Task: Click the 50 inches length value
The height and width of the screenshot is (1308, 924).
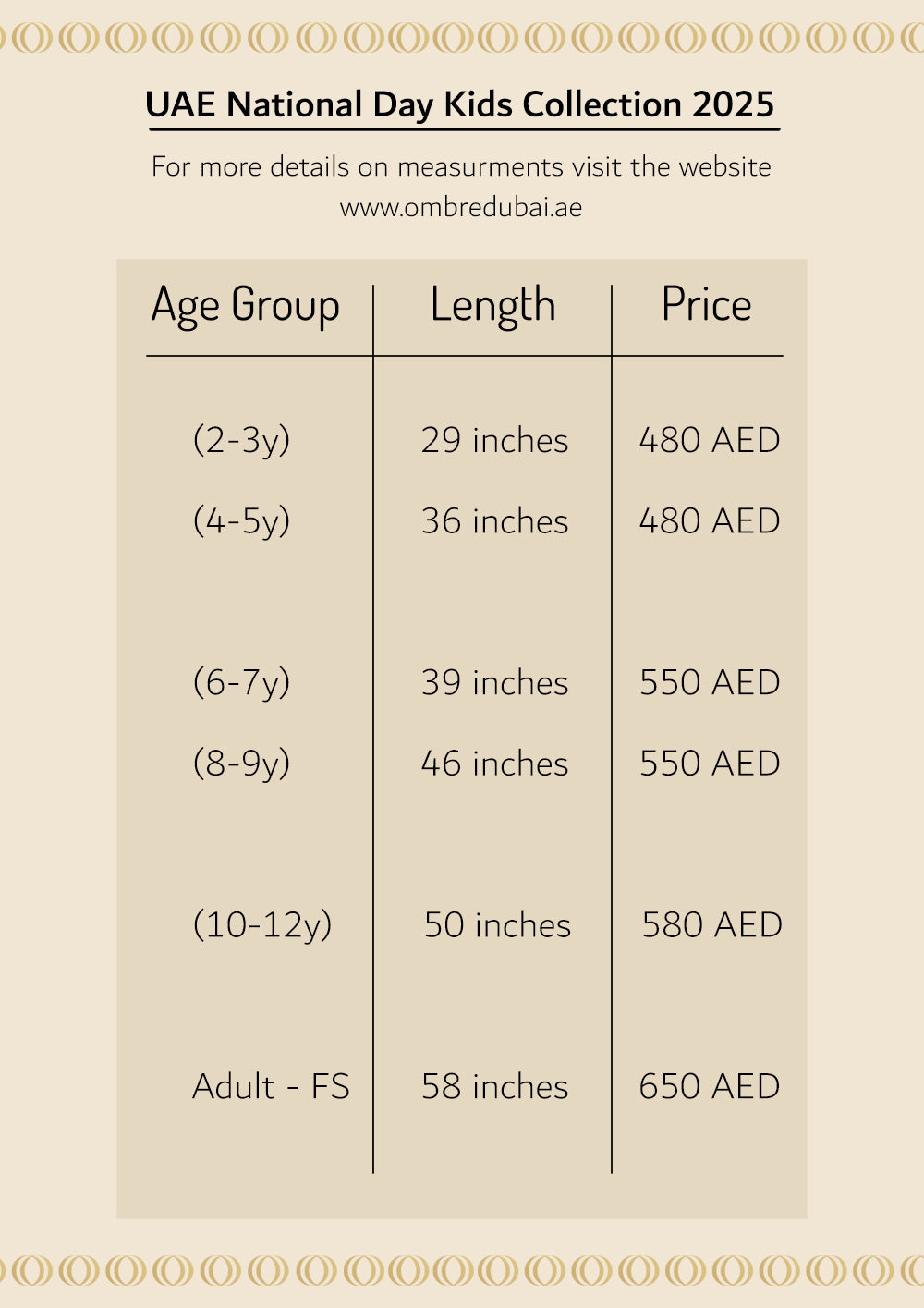Action: point(497,925)
